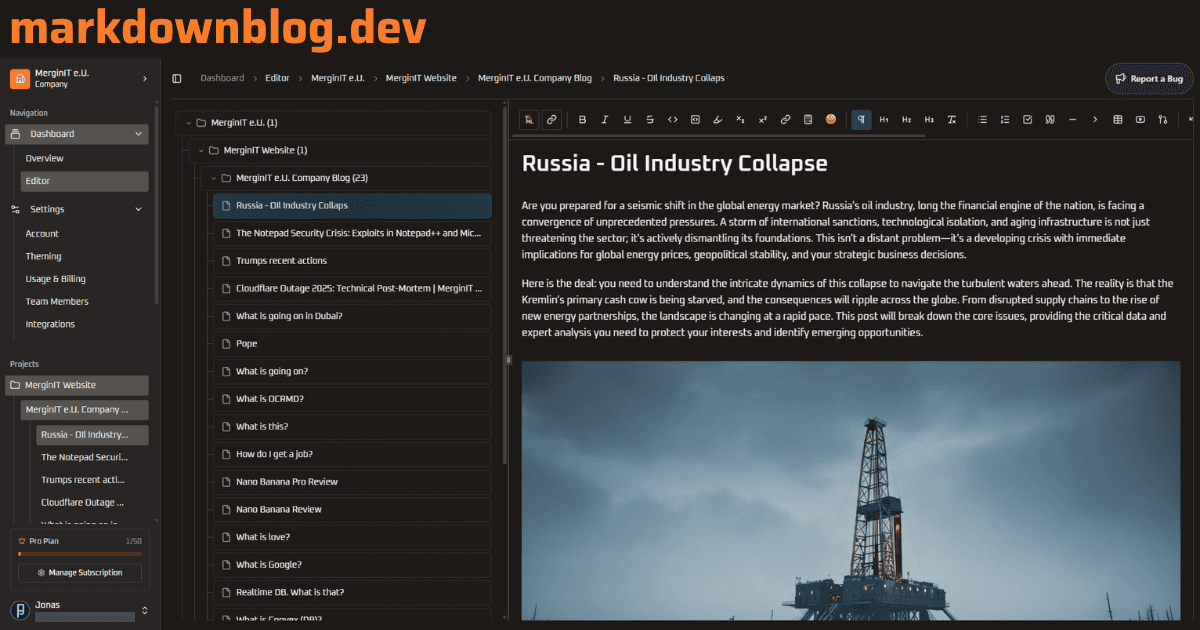
Task: Insert a table using the toolbar
Action: point(1118,120)
